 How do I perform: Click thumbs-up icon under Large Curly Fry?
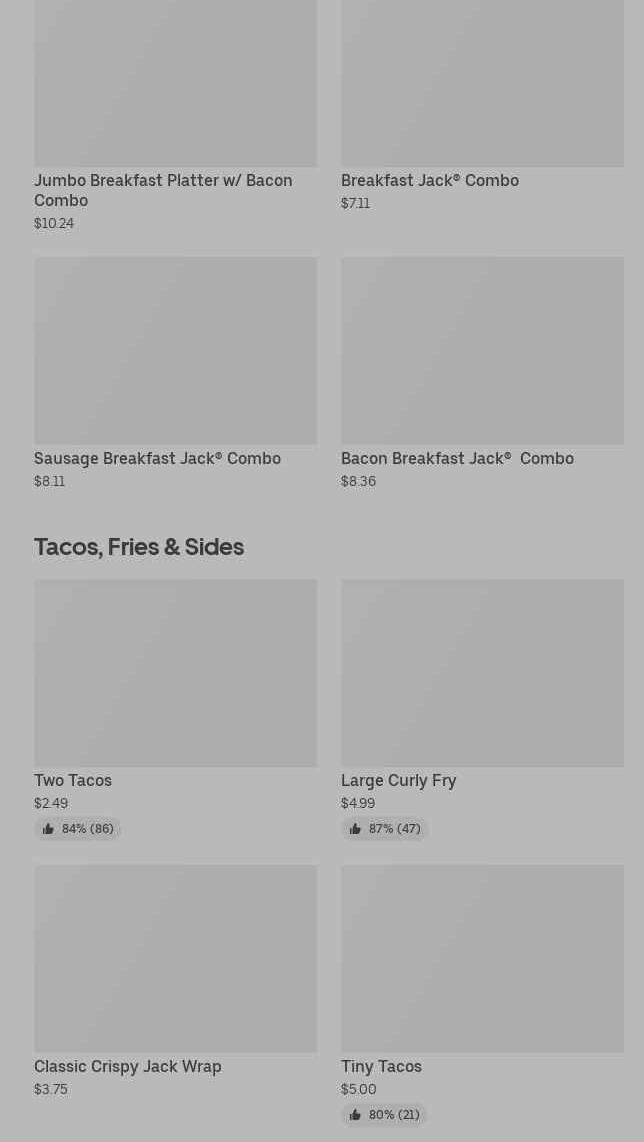click(x=355, y=829)
